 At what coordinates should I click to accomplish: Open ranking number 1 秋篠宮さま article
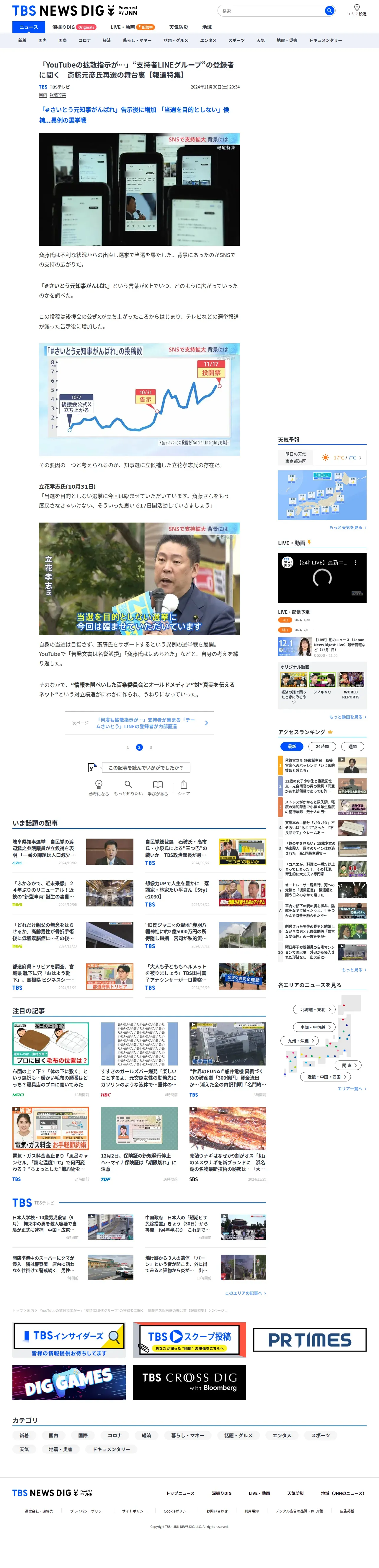322,765
